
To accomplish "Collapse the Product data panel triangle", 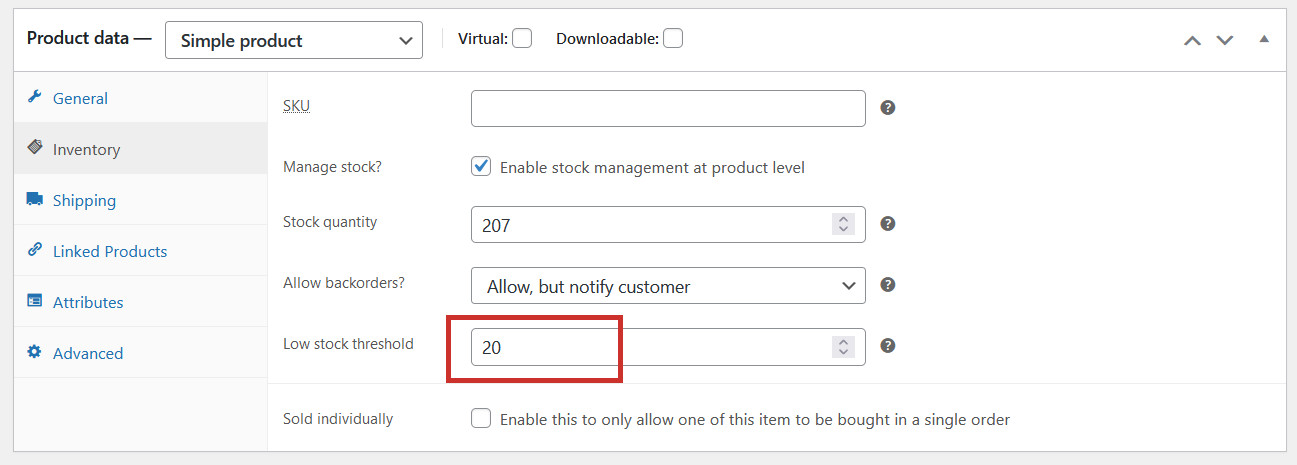I will coord(1264,40).
